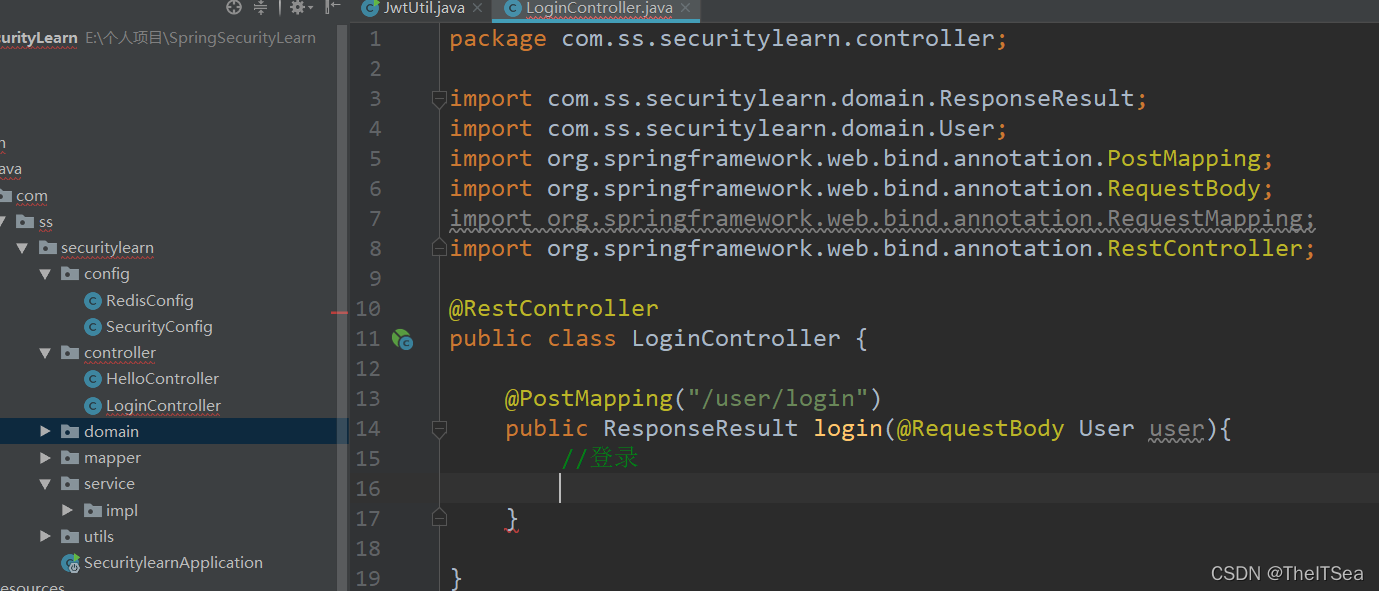Click the "/user/login" string literal

click(779, 398)
